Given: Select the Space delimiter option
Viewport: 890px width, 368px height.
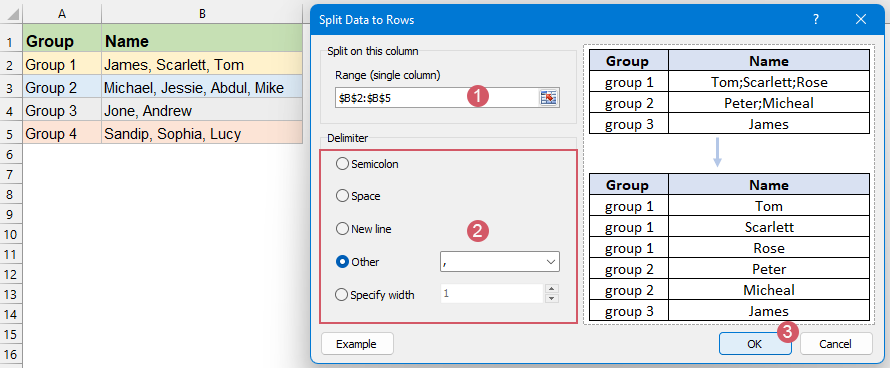Looking at the screenshot, I should click(x=358, y=196).
